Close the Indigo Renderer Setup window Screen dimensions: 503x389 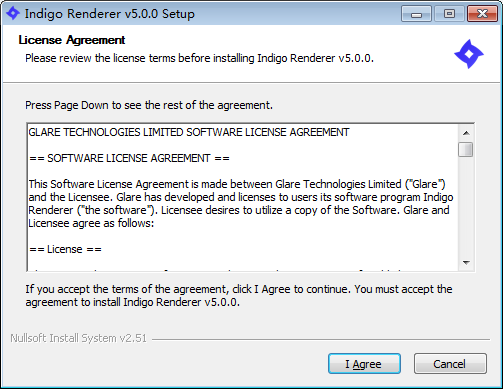(x=482, y=14)
